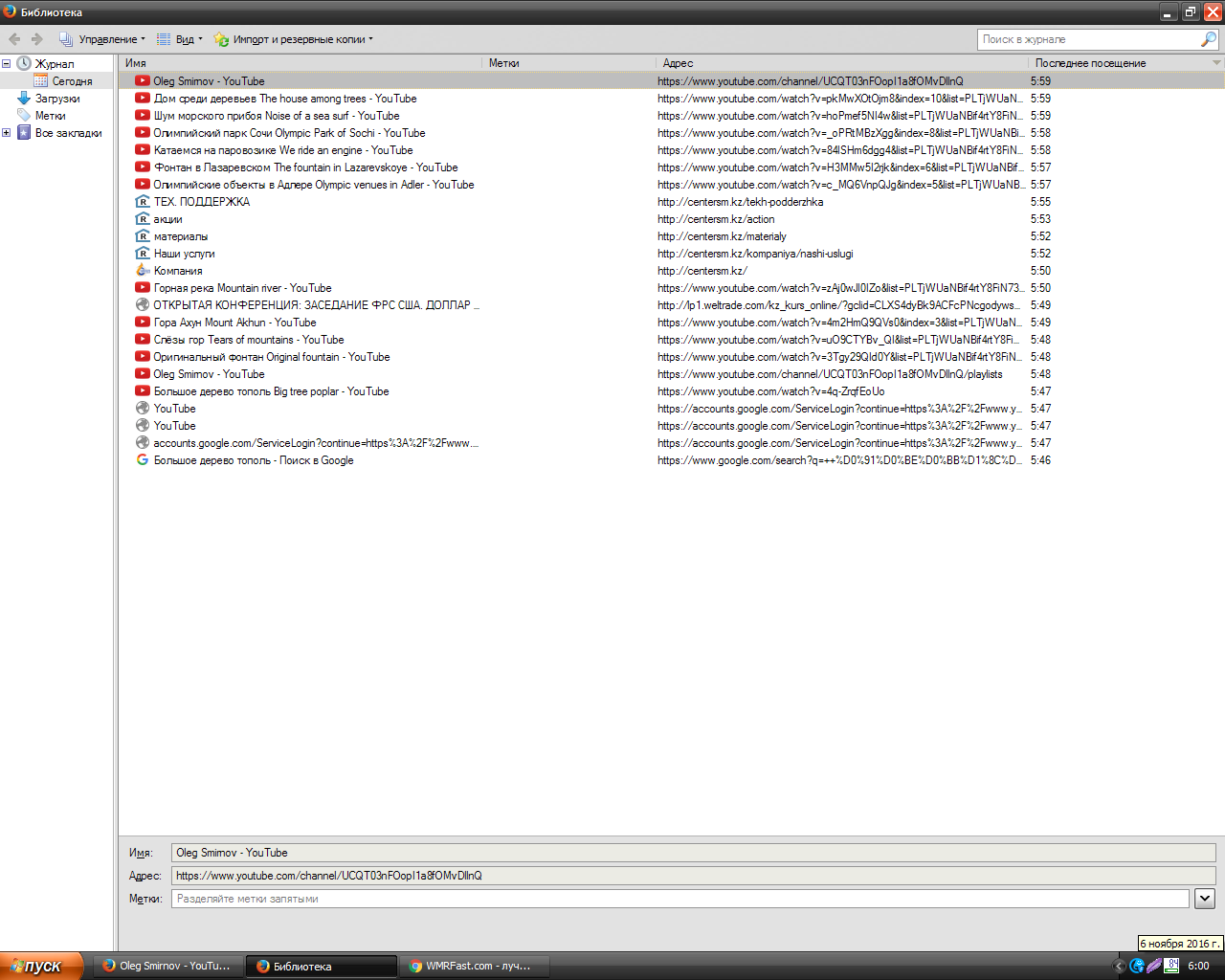Switch to WMRFast.com Chrome taskbar window
Viewport: 1225px width, 980px height.
474,967
